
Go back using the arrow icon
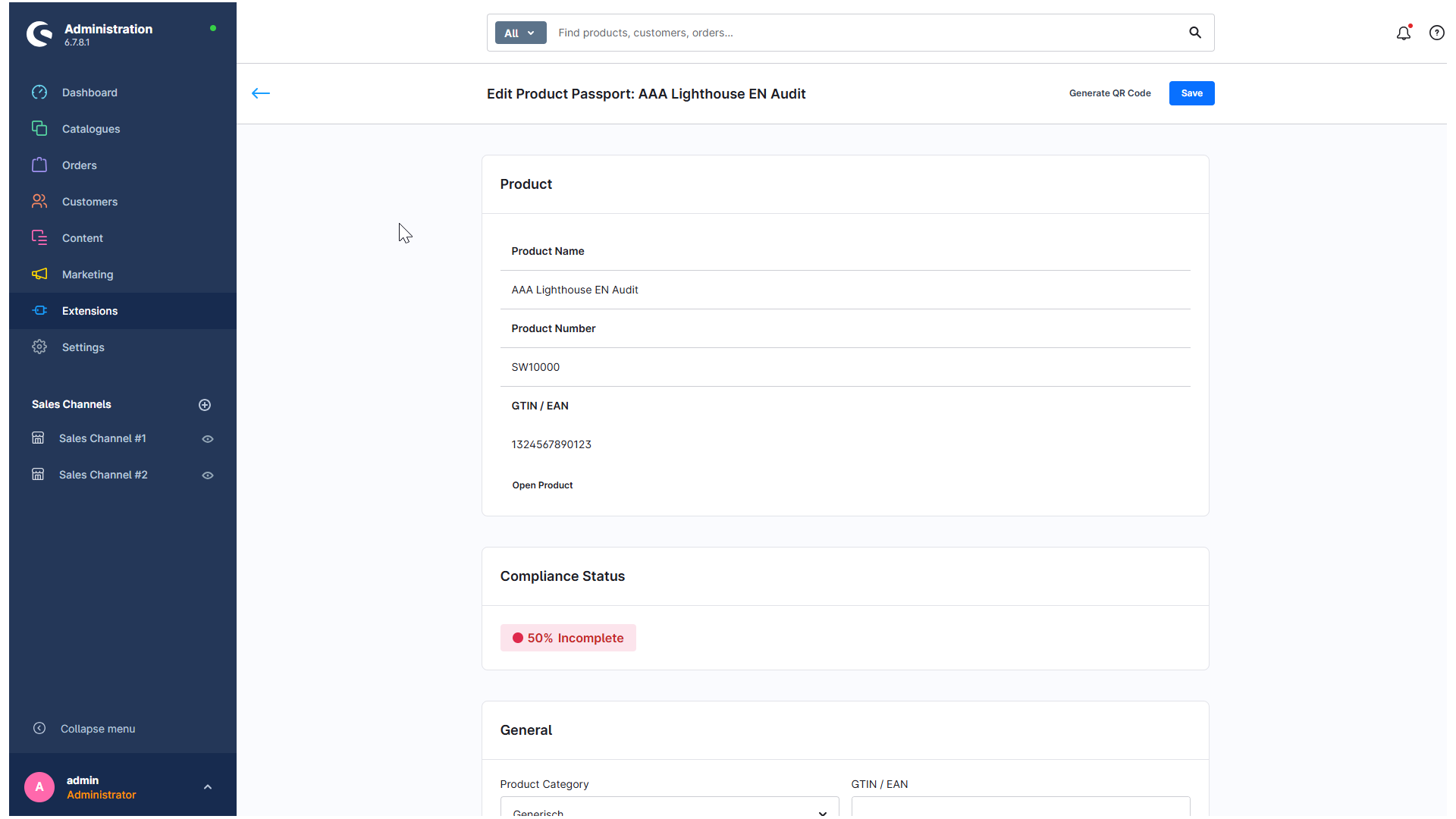tap(261, 93)
